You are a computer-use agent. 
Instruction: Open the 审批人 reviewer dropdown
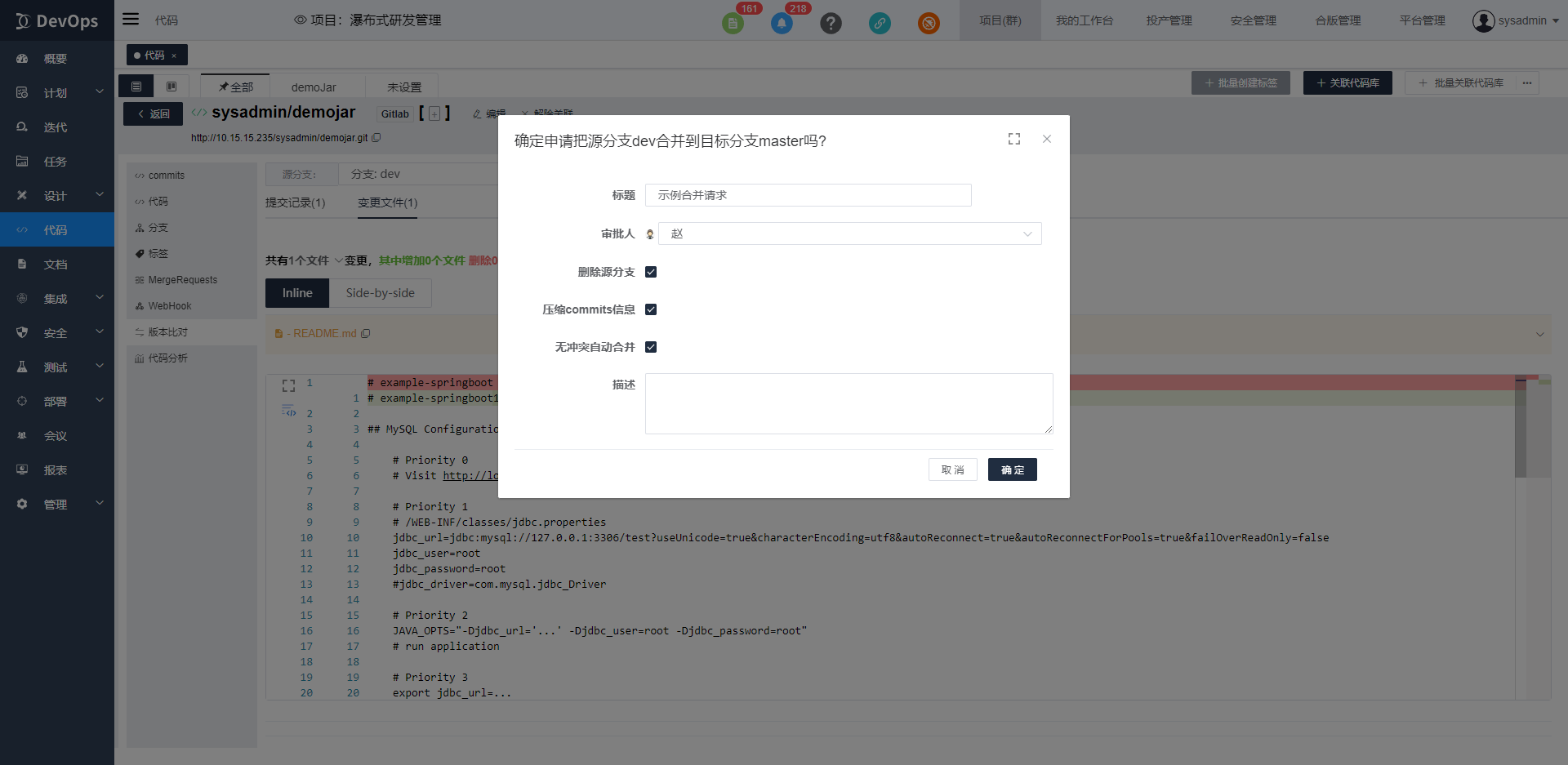pyautogui.click(x=849, y=234)
